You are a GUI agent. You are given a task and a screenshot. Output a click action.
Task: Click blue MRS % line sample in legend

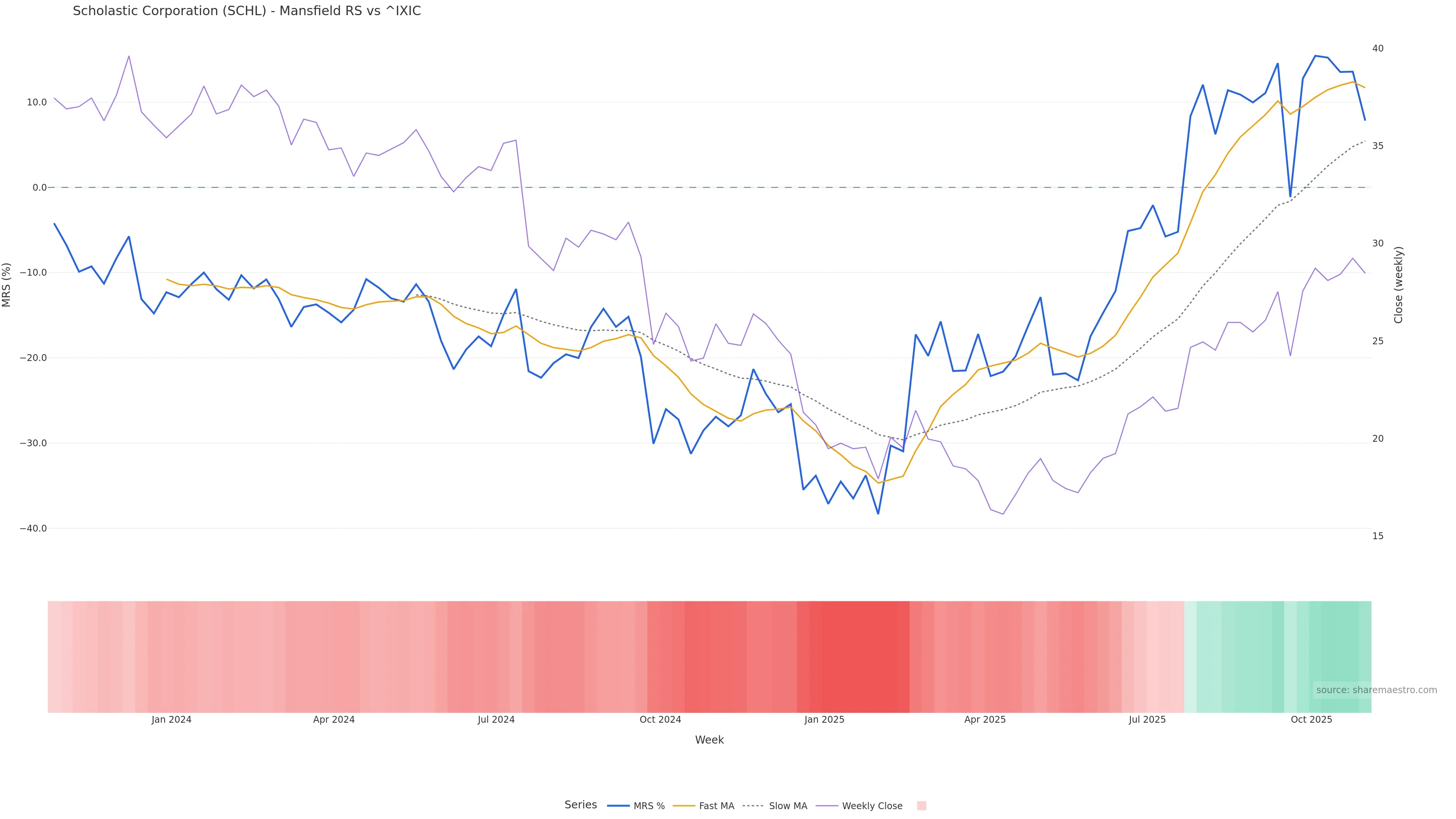[618, 806]
